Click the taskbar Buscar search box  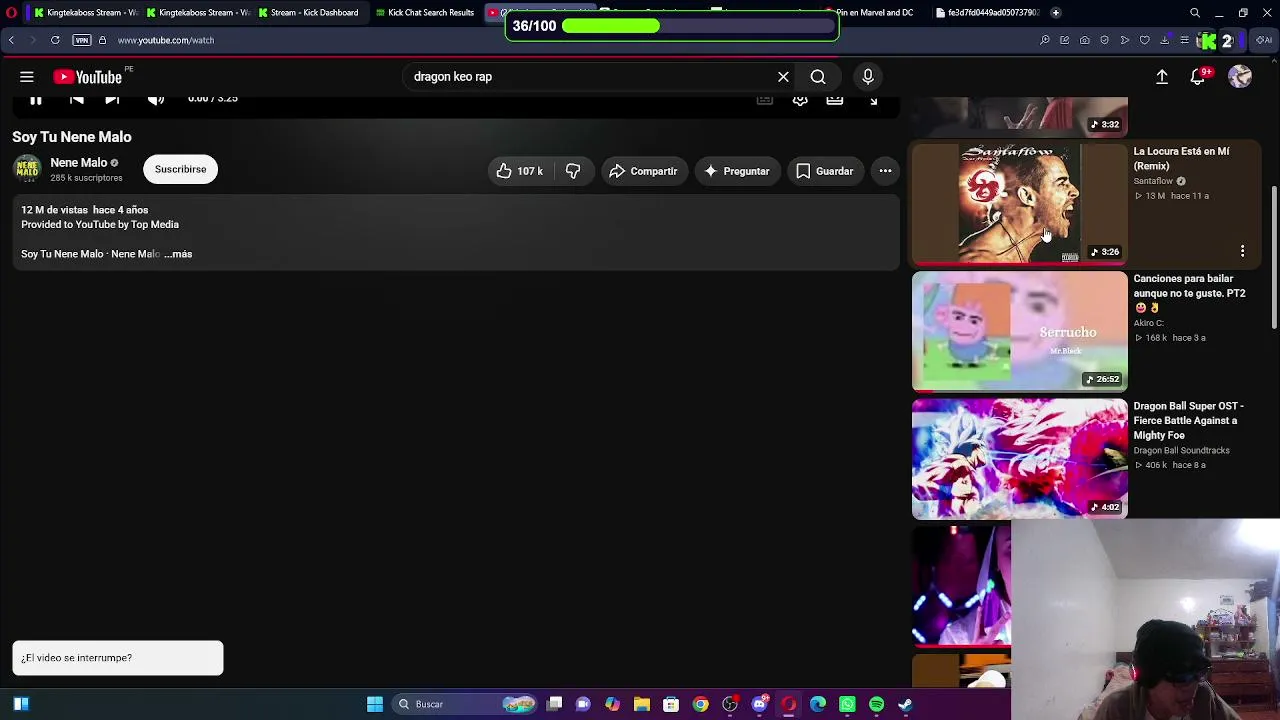465,704
